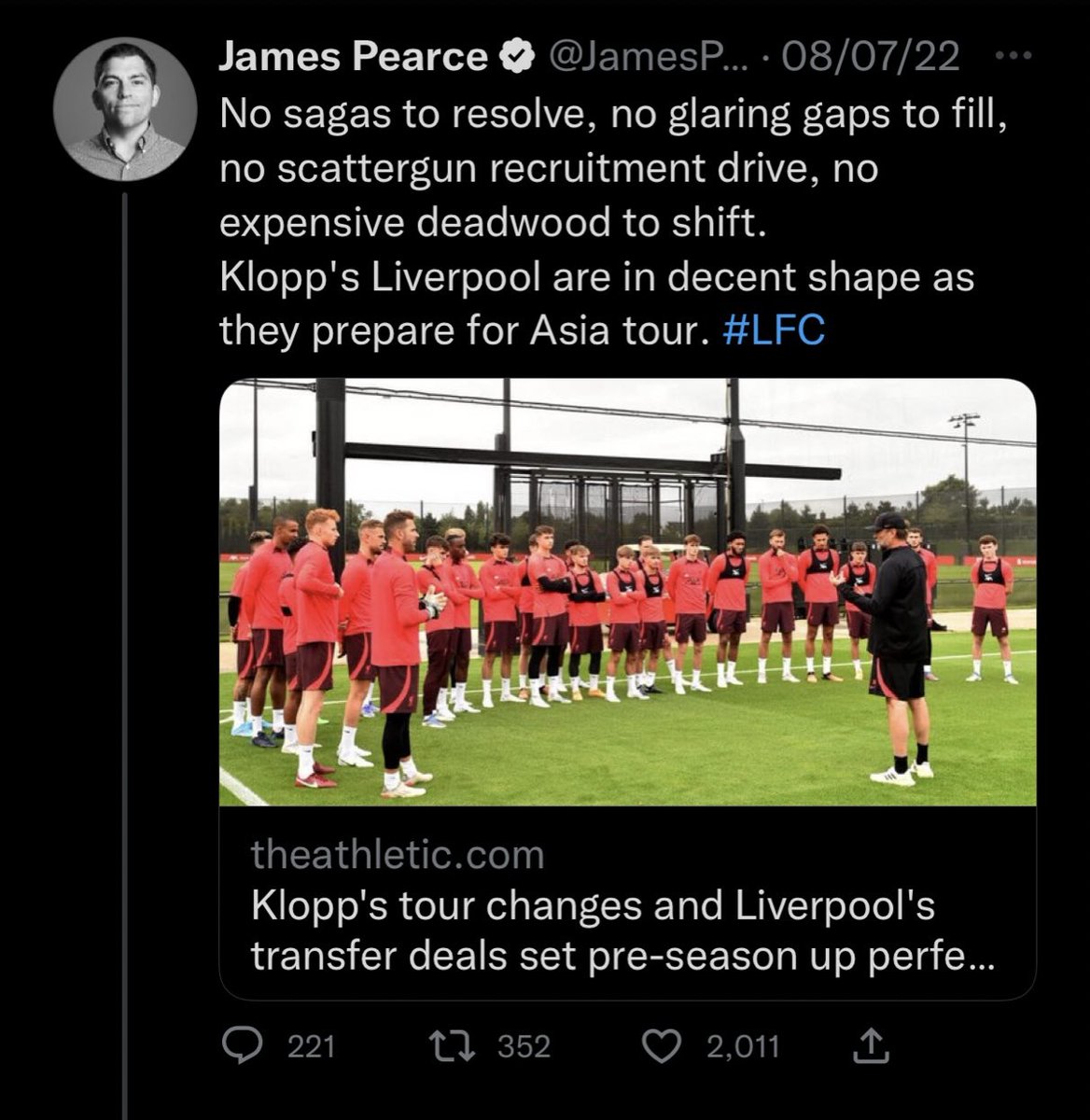
Task: Click the James Pearce display name
Action: (353, 58)
